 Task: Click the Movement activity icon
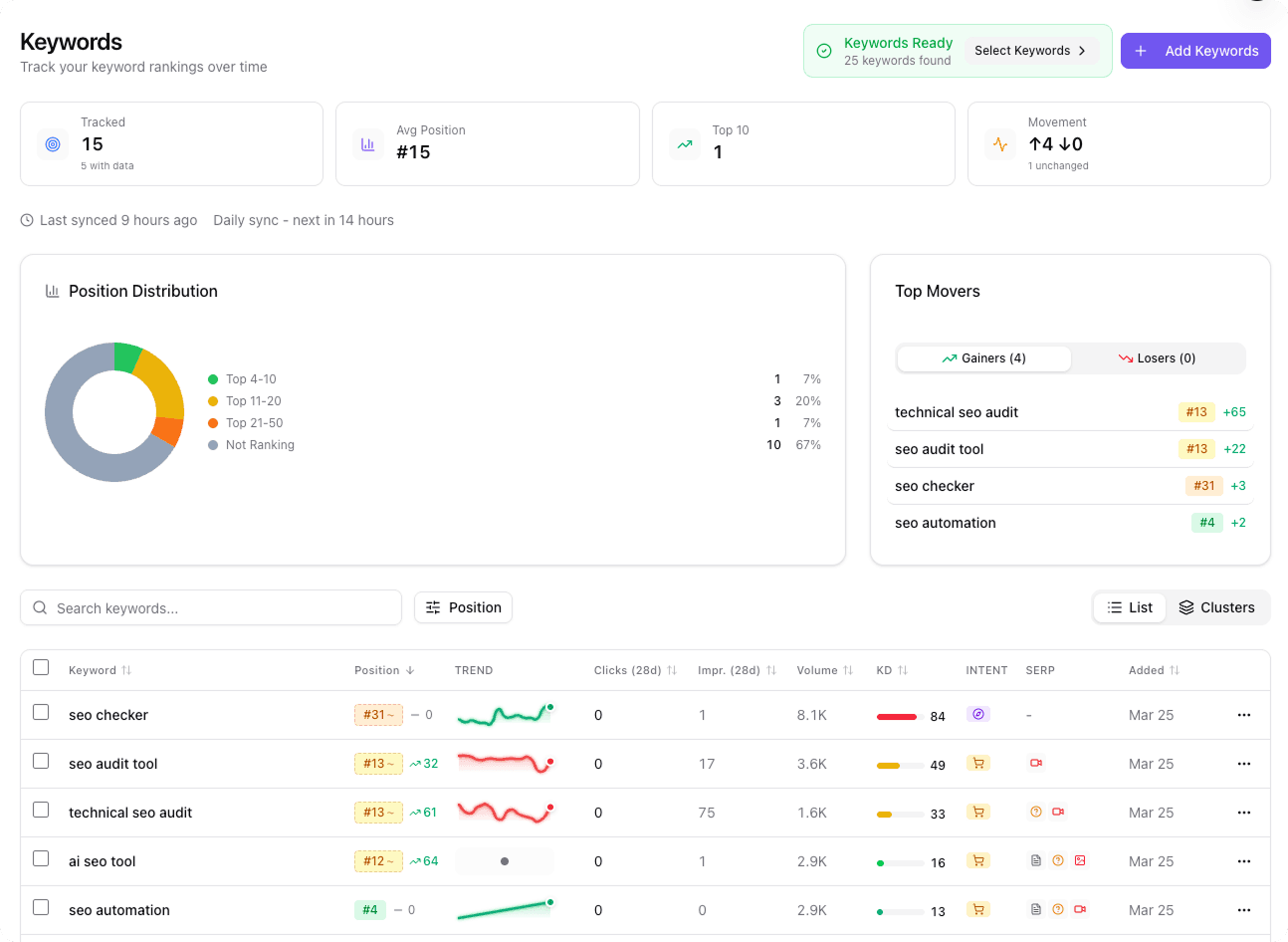pyautogui.click(x=999, y=144)
